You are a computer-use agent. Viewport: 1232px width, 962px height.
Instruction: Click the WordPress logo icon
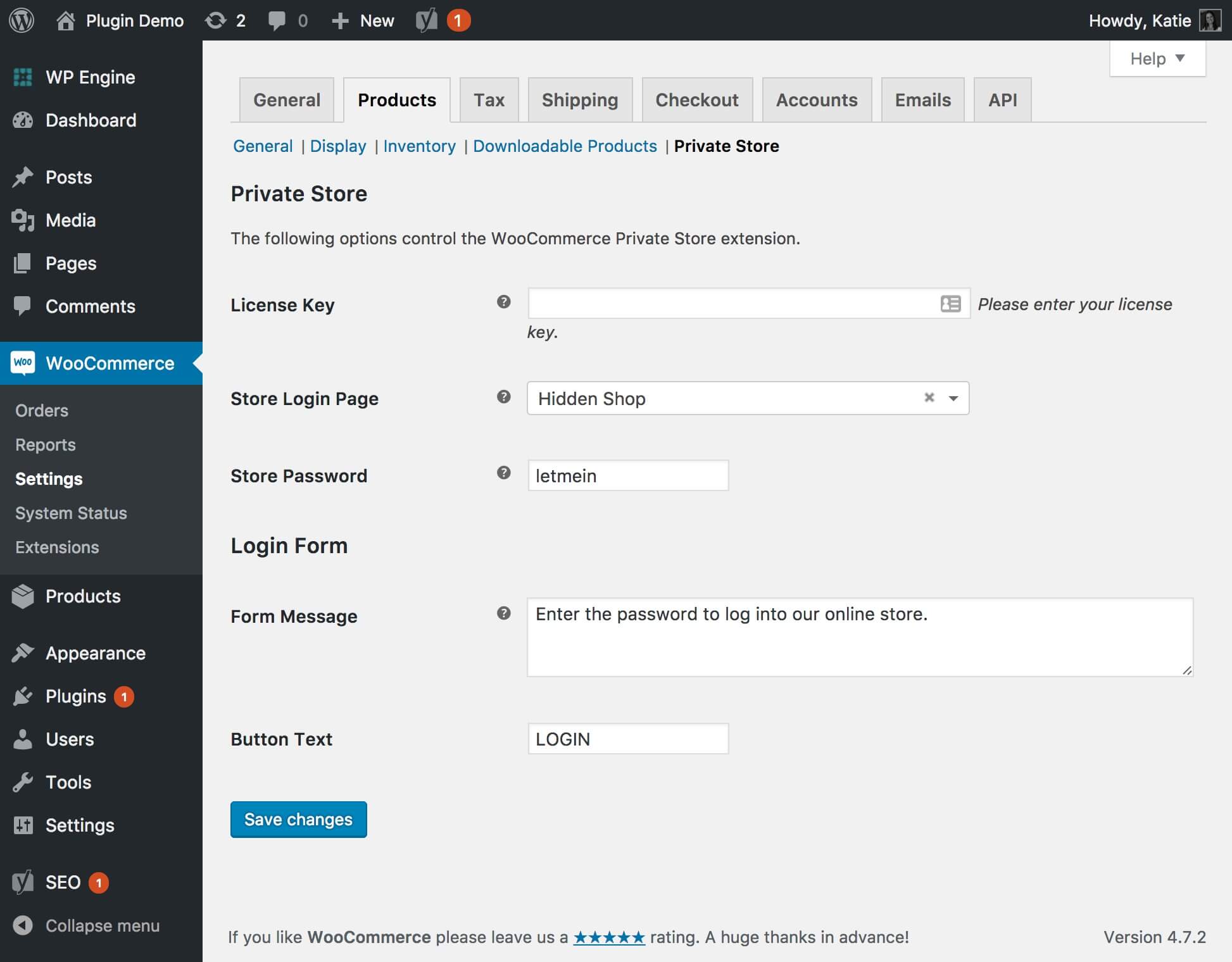pyautogui.click(x=22, y=20)
